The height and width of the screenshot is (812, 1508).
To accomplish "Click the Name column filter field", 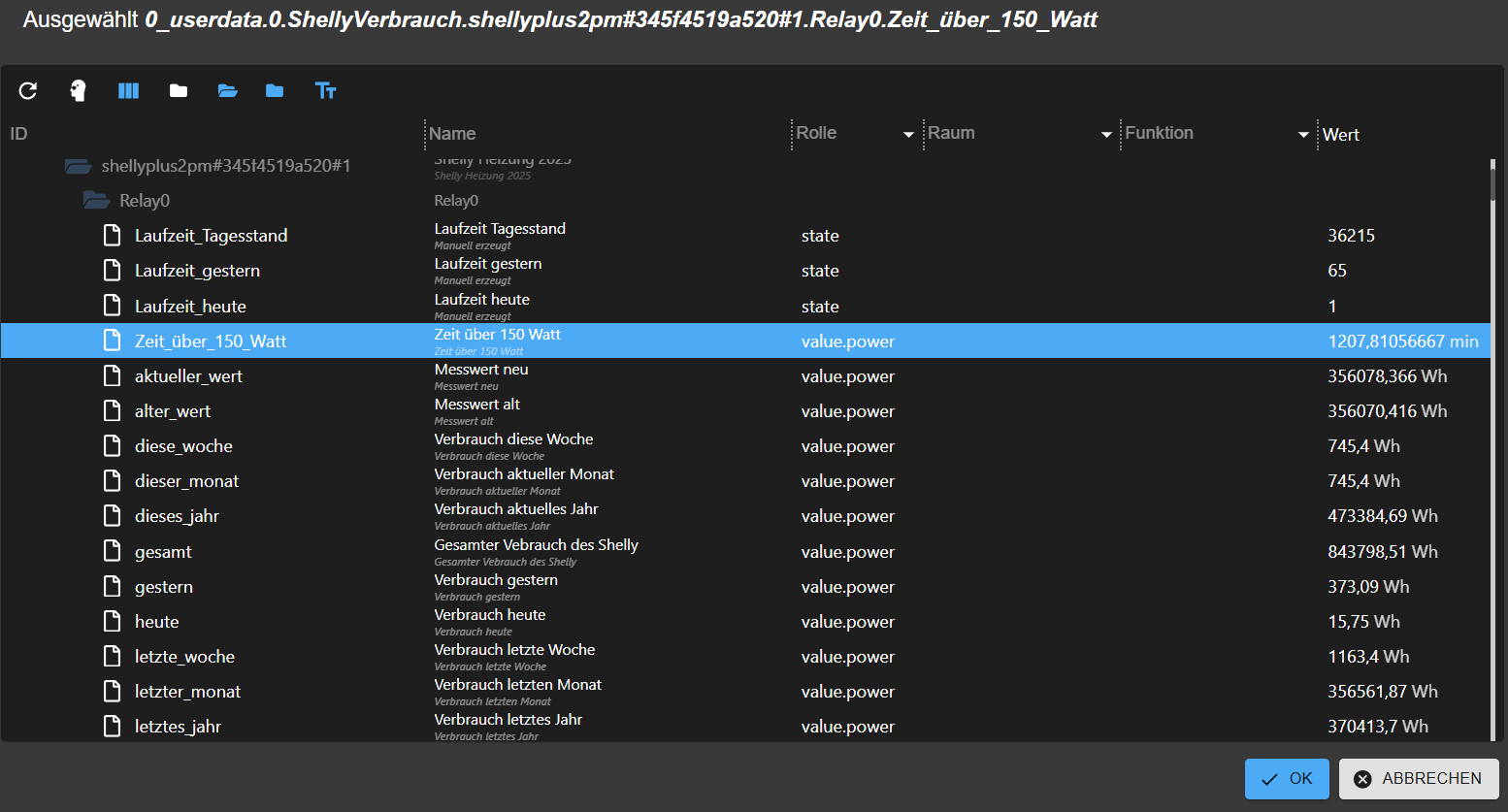I will (x=607, y=134).
